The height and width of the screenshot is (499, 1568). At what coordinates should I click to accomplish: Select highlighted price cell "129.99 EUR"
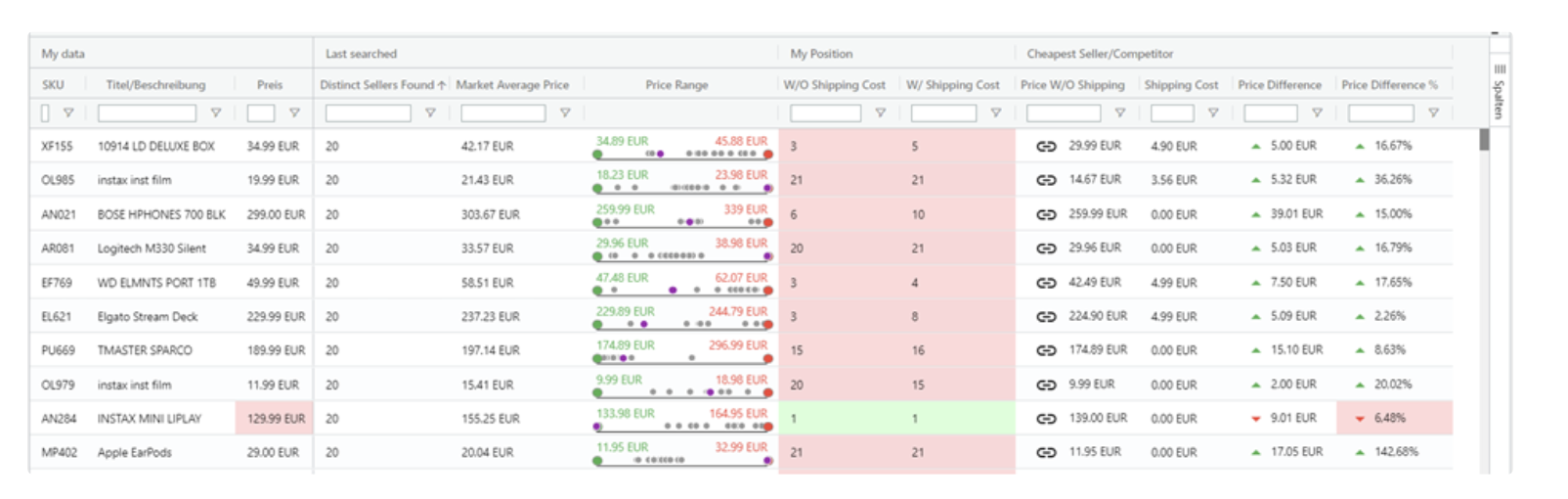pyautogui.click(x=275, y=419)
